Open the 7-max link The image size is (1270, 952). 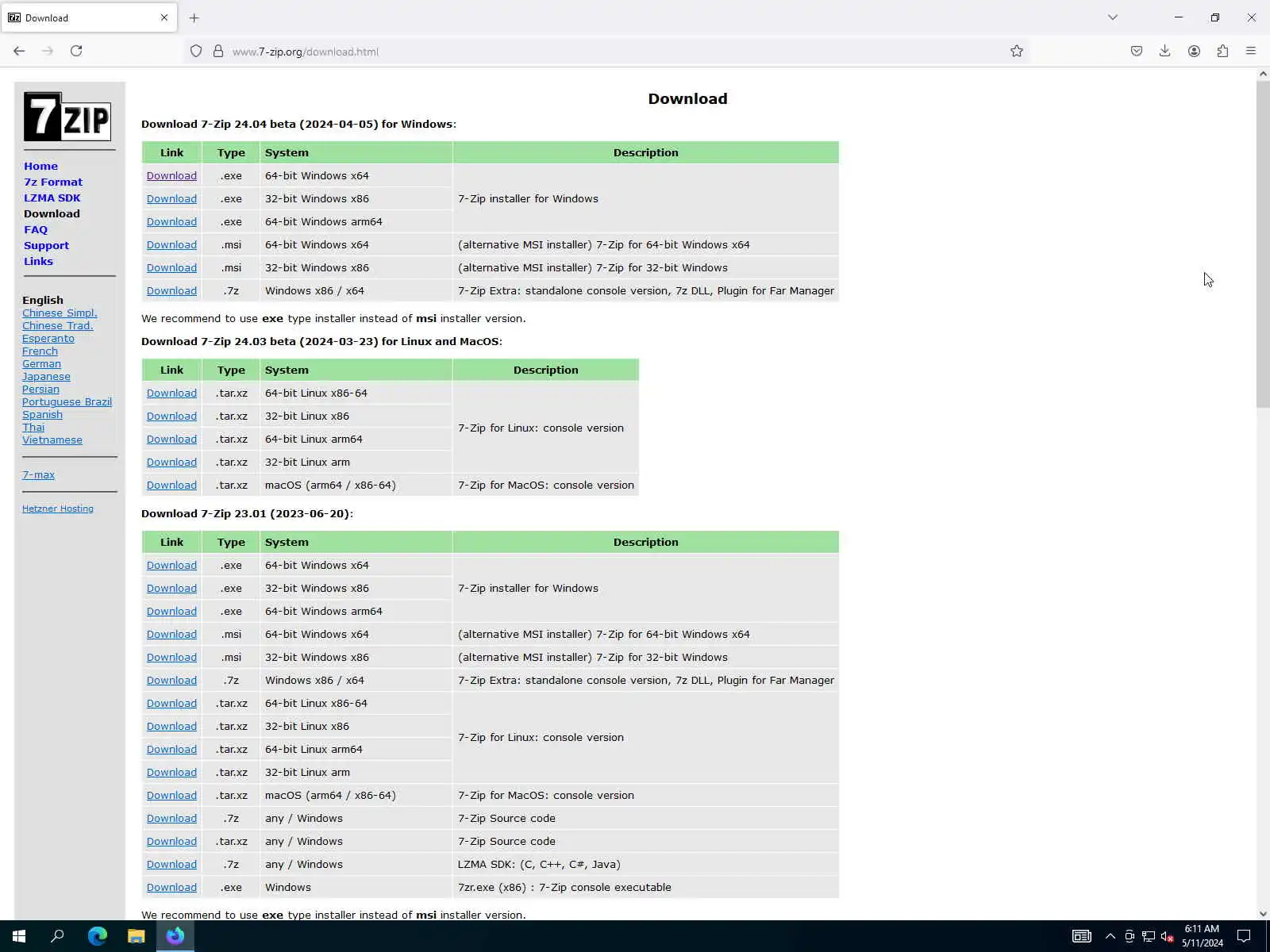click(x=38, y=474)
